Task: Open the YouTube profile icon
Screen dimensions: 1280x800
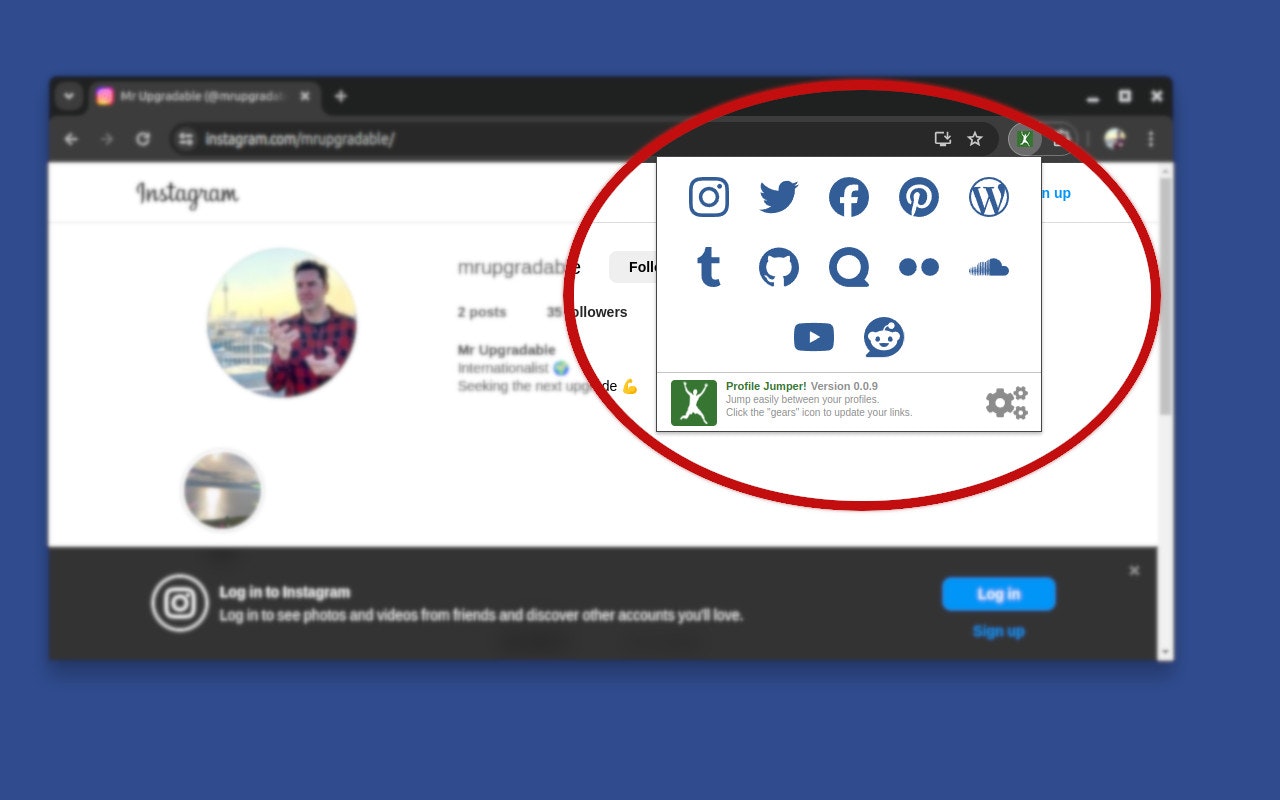Action: coord(814,337)
